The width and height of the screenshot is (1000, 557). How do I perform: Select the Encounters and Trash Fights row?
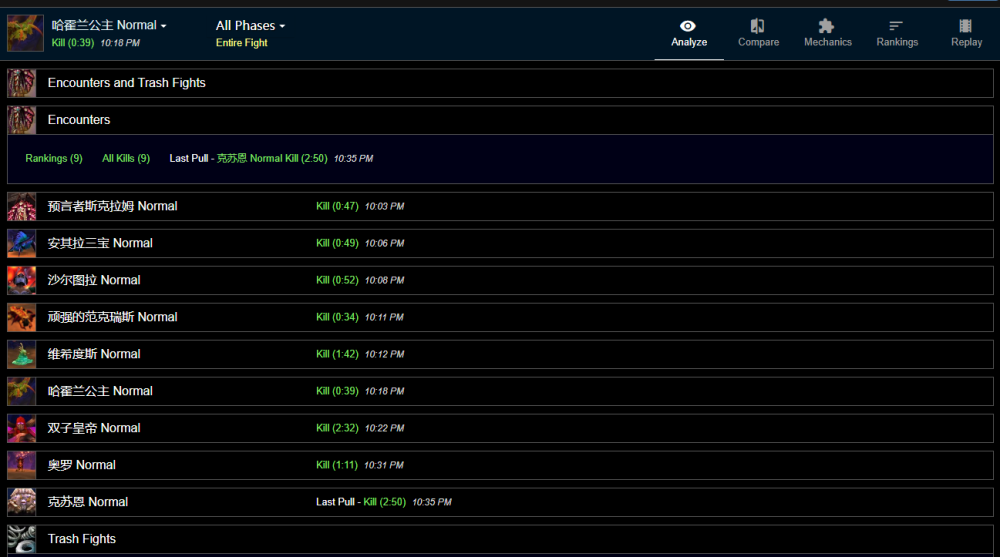click(x=500, y=83)
